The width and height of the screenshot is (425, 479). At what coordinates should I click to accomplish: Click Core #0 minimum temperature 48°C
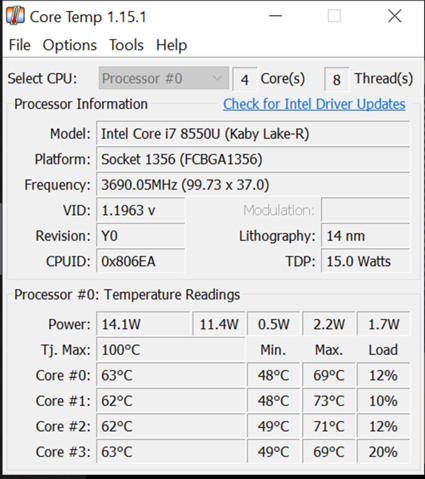click(x=274, y=375)
